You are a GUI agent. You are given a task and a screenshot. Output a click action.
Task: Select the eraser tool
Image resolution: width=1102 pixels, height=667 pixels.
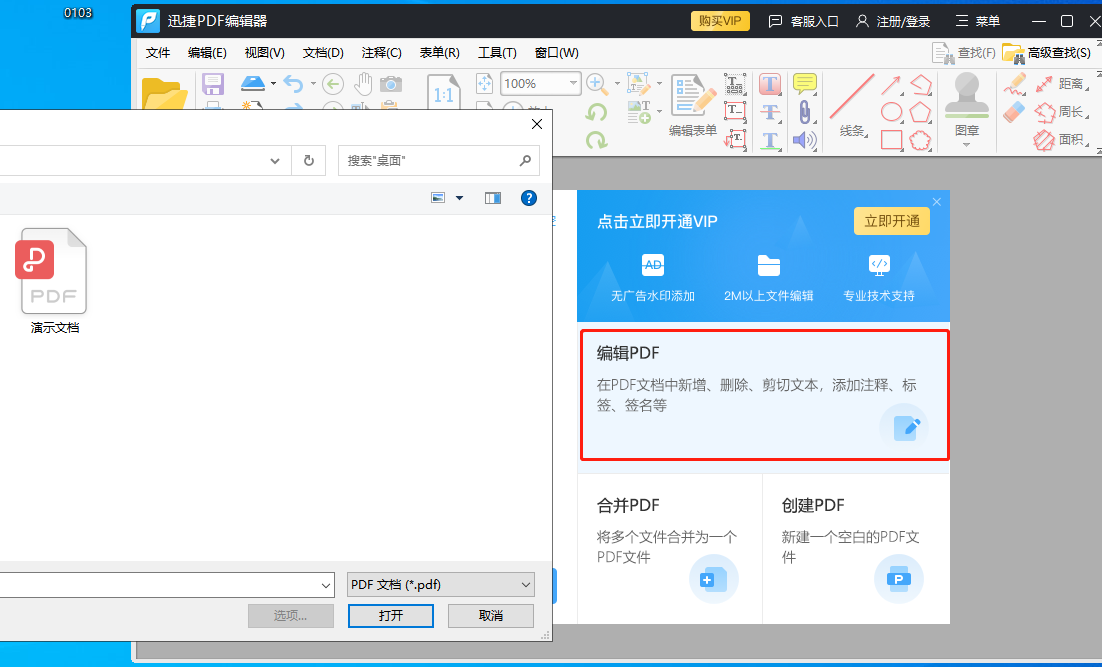point(1013,112)
